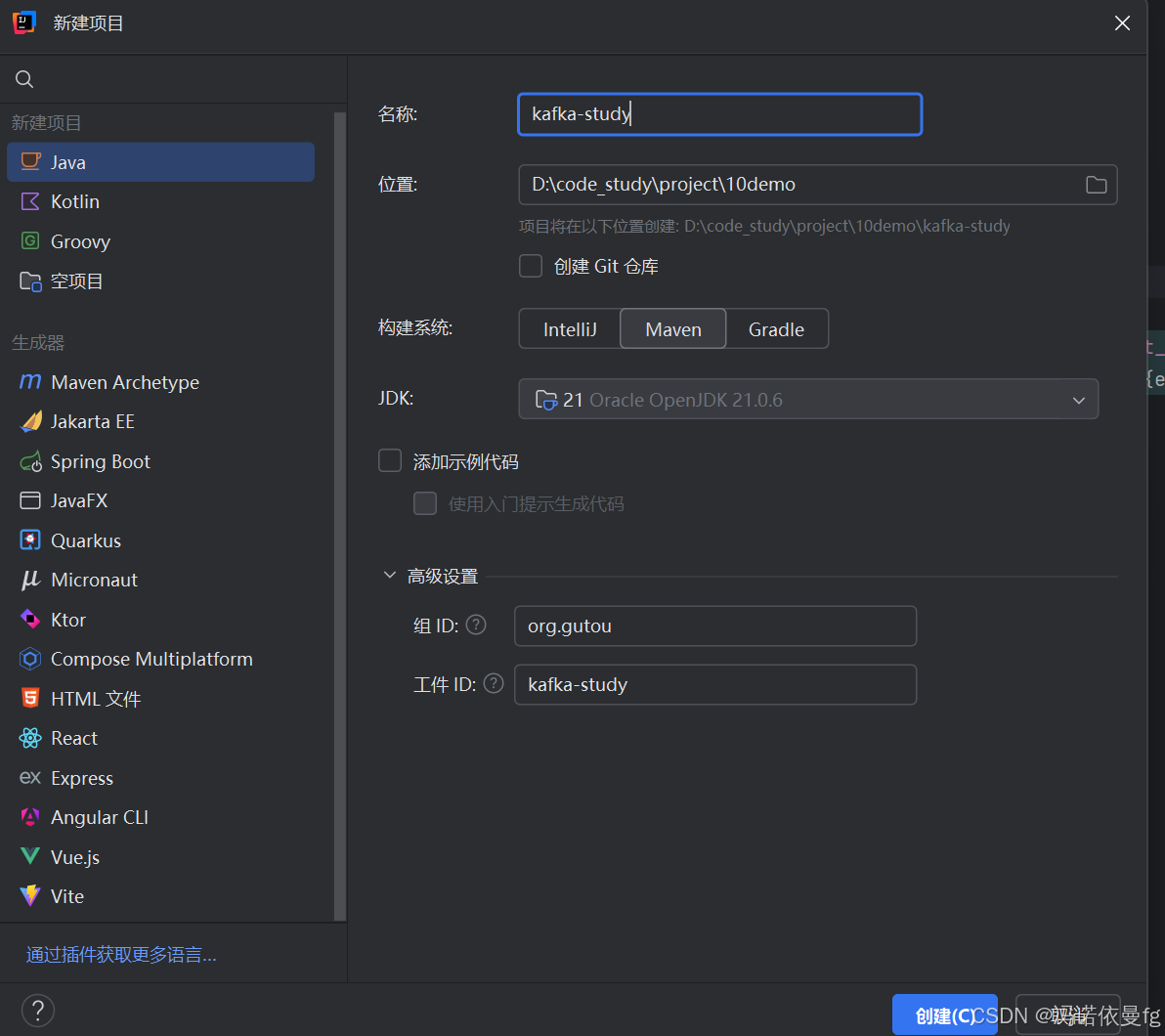Select the Vite generator entry
Viewport: 1165px width, 1036px height.
(x=160, y=896)
